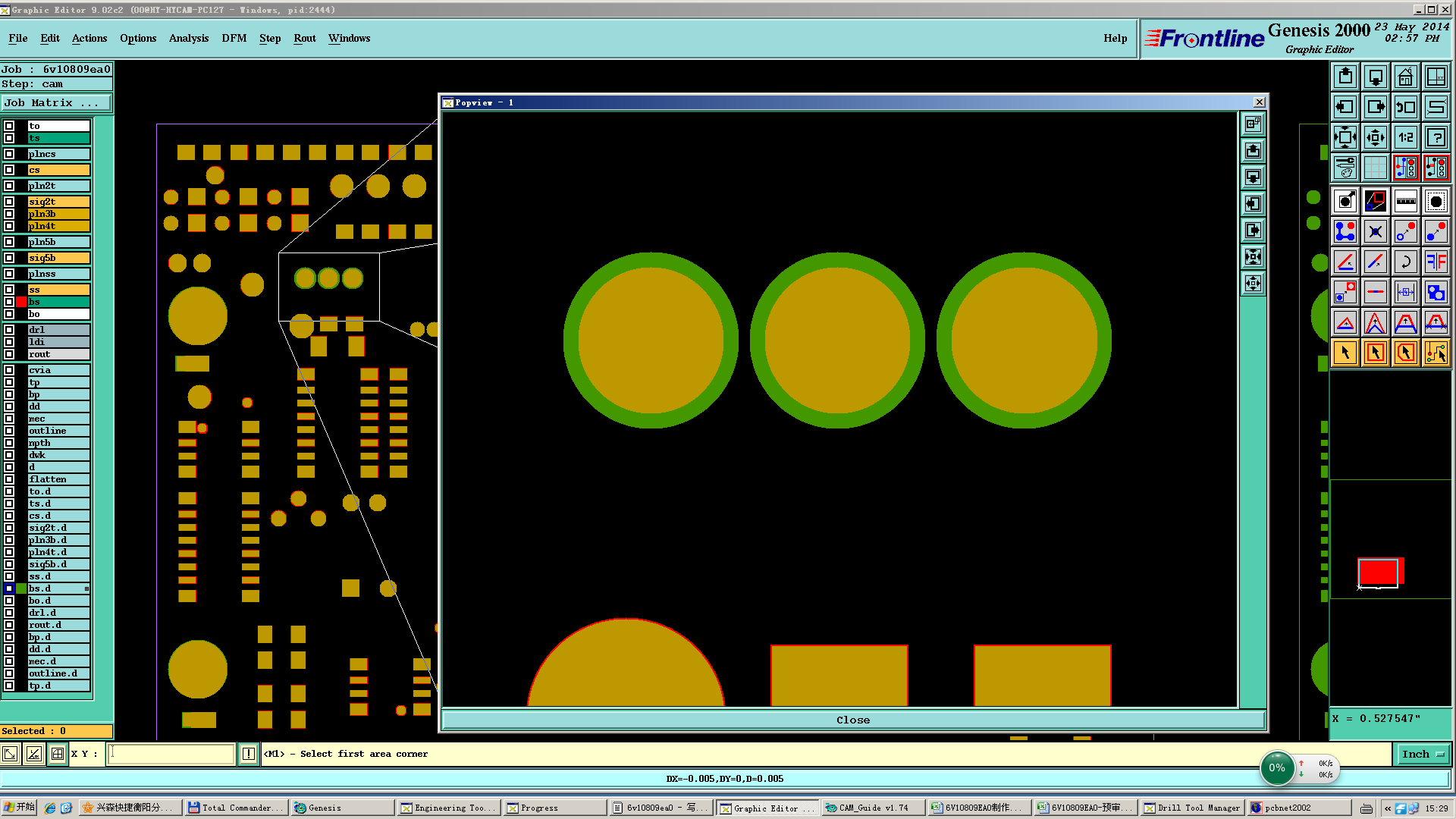Click the red bs layer color swatch

[x=21, y=302]
